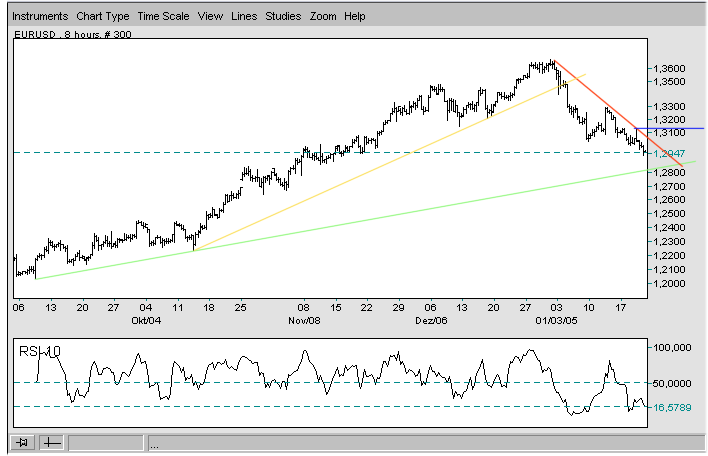
Task: Open the Instruments menu
Action: coord(40,16)
